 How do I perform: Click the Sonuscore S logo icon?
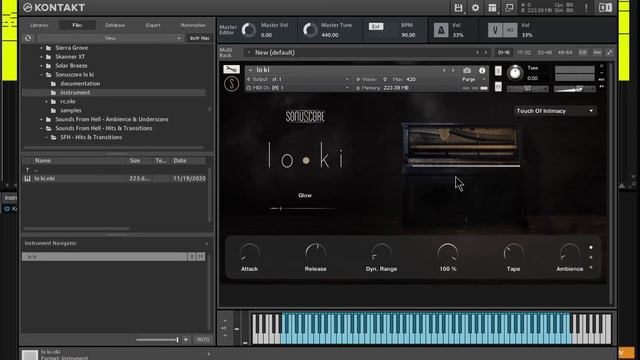pyautogui.click(x=231, y=84)
